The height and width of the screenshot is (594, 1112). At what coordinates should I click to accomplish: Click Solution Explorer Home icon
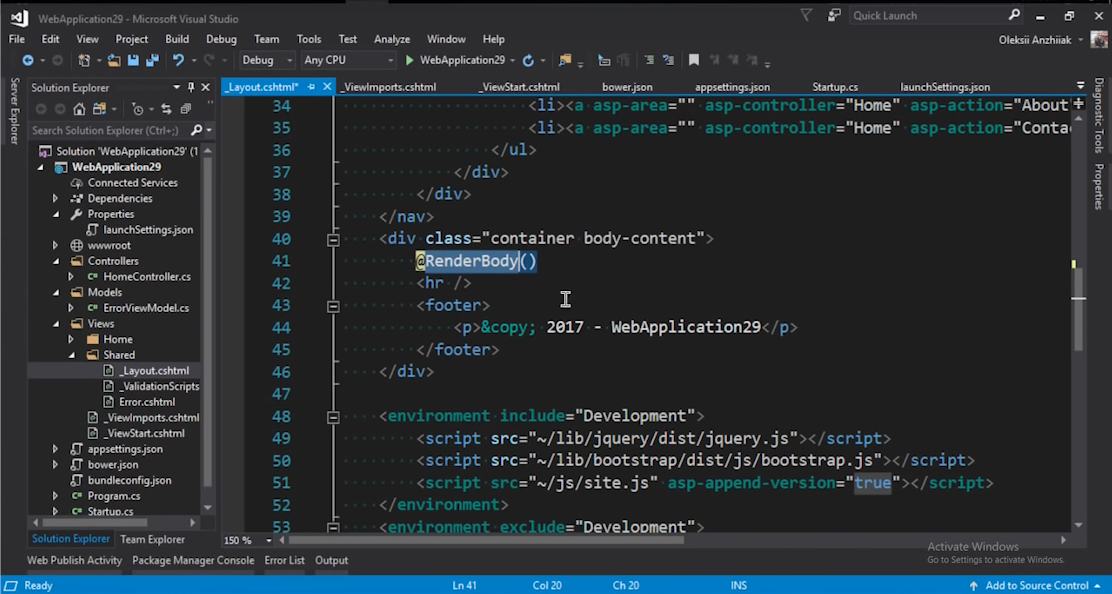(x=79, y=109)
